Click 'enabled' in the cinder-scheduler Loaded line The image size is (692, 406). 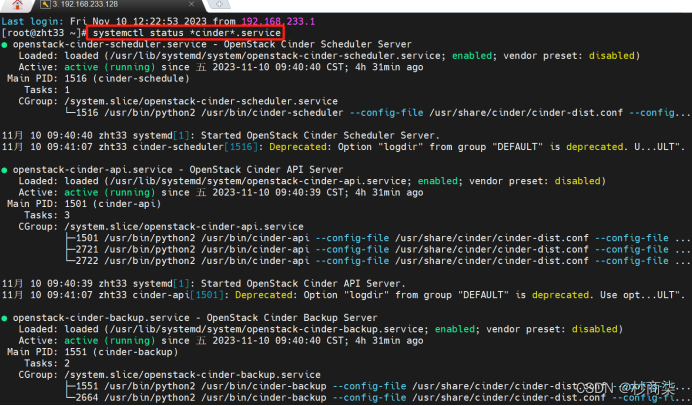pyautogui.click(x=472, y=56)
